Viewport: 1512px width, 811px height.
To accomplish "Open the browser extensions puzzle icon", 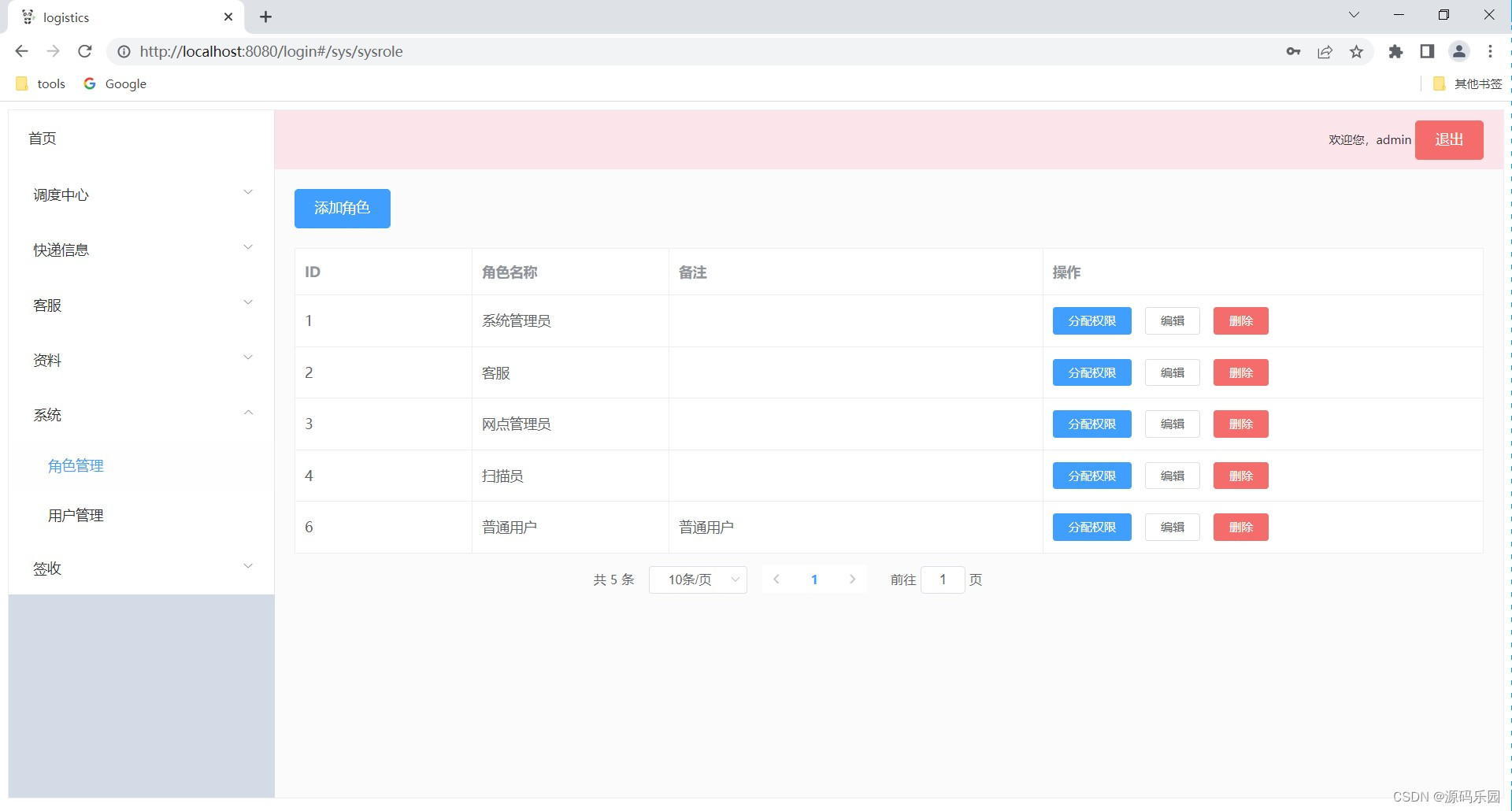I will pos(1395,51).
